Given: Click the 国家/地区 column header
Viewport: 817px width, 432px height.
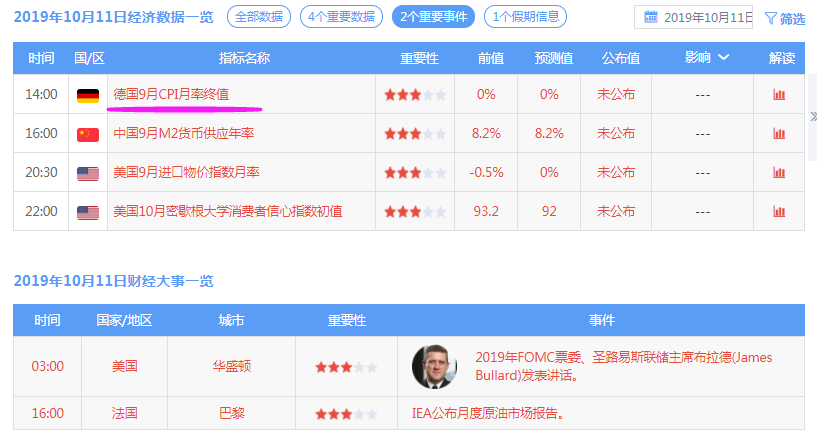Looking at the screenshot, I should coord(124,320).
